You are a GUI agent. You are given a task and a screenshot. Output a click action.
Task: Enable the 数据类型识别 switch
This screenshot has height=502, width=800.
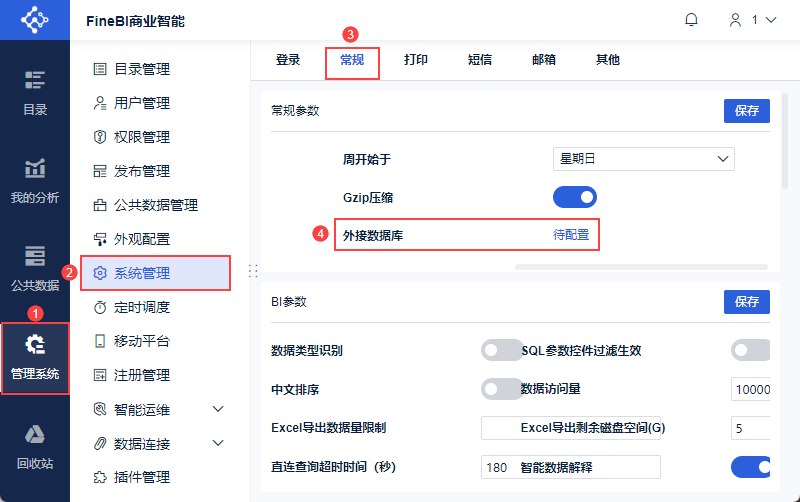coord(502,350)
